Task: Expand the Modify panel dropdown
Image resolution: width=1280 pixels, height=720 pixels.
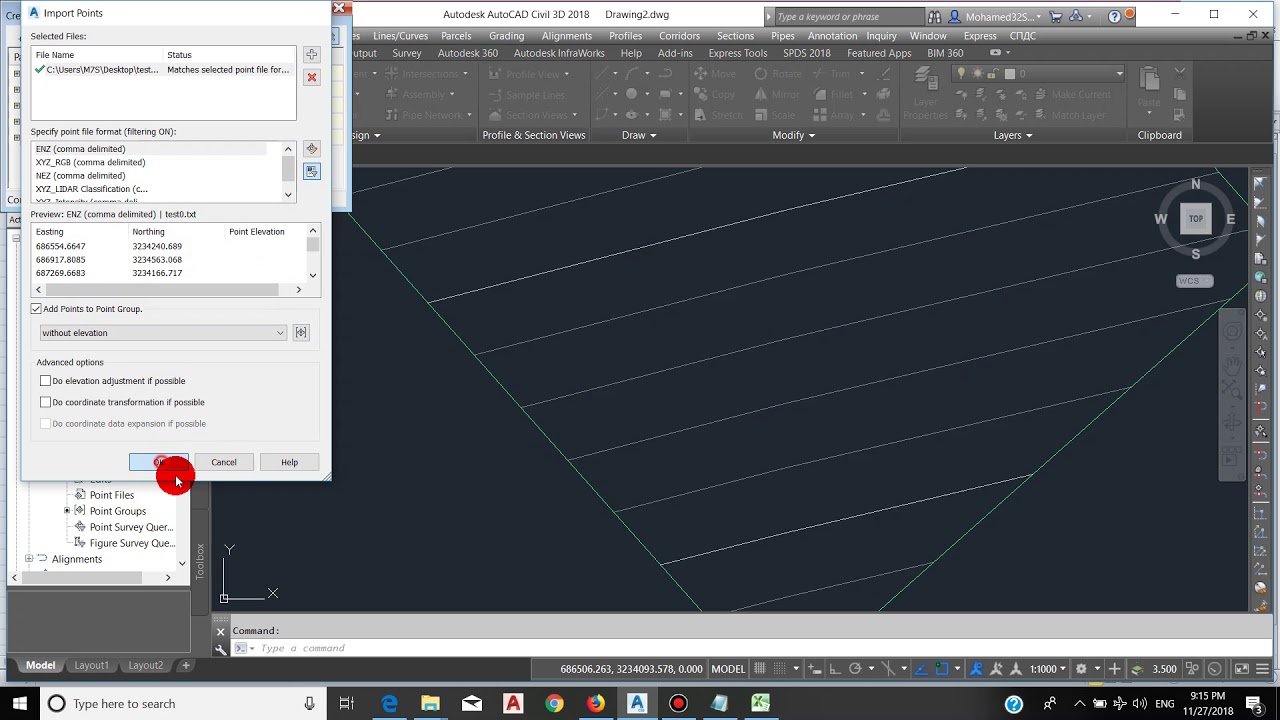Action: point(794,135)
